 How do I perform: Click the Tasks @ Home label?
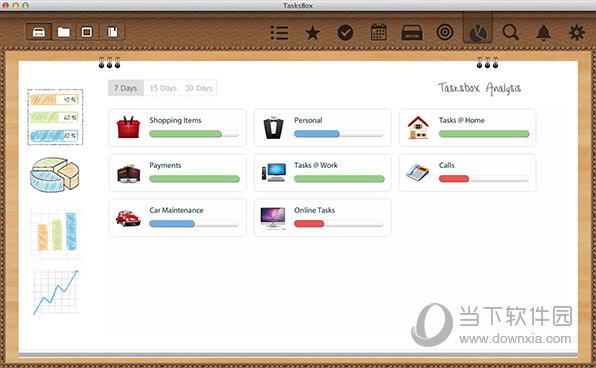click(461, 120)
